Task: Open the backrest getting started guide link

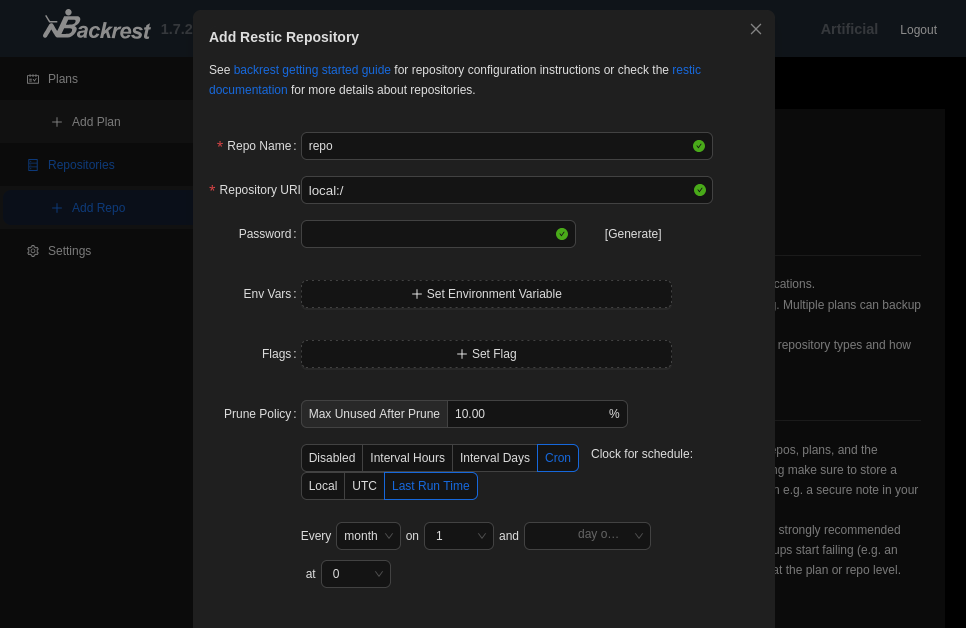Action: point(312,70)
